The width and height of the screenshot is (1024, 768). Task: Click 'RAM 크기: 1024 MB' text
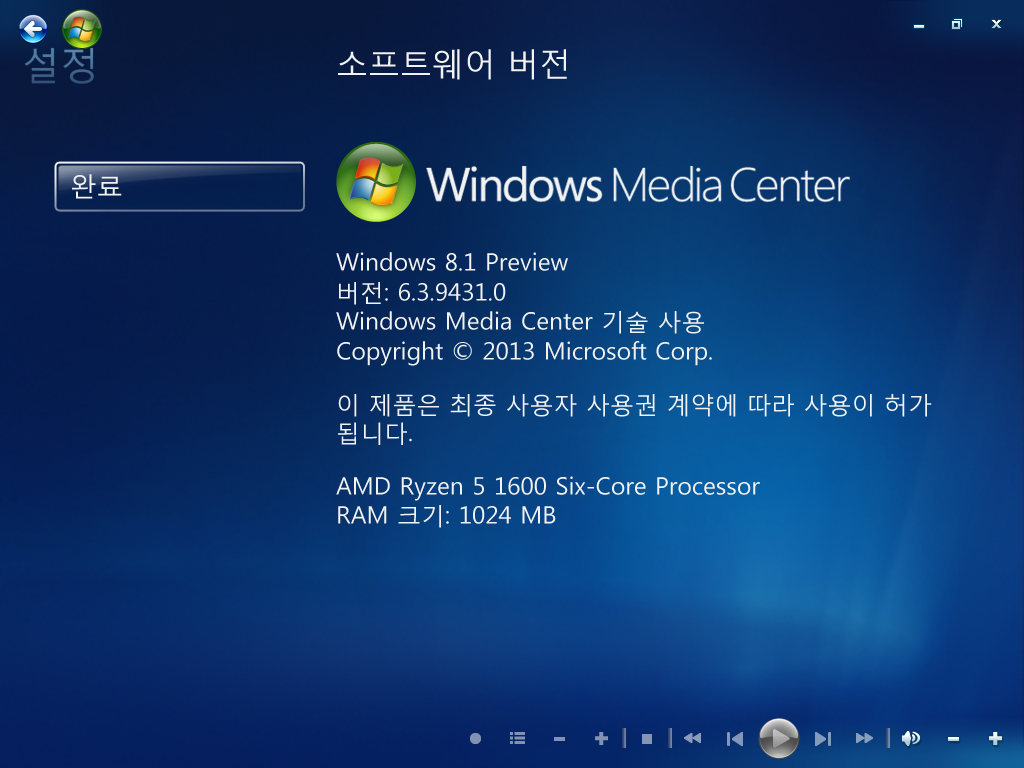click(x=446, y=516)
